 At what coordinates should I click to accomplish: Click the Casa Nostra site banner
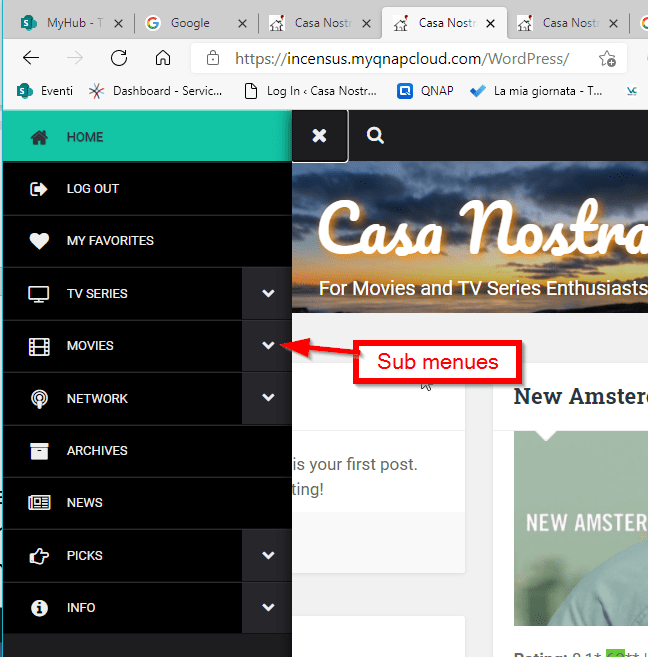click(470, 237)
